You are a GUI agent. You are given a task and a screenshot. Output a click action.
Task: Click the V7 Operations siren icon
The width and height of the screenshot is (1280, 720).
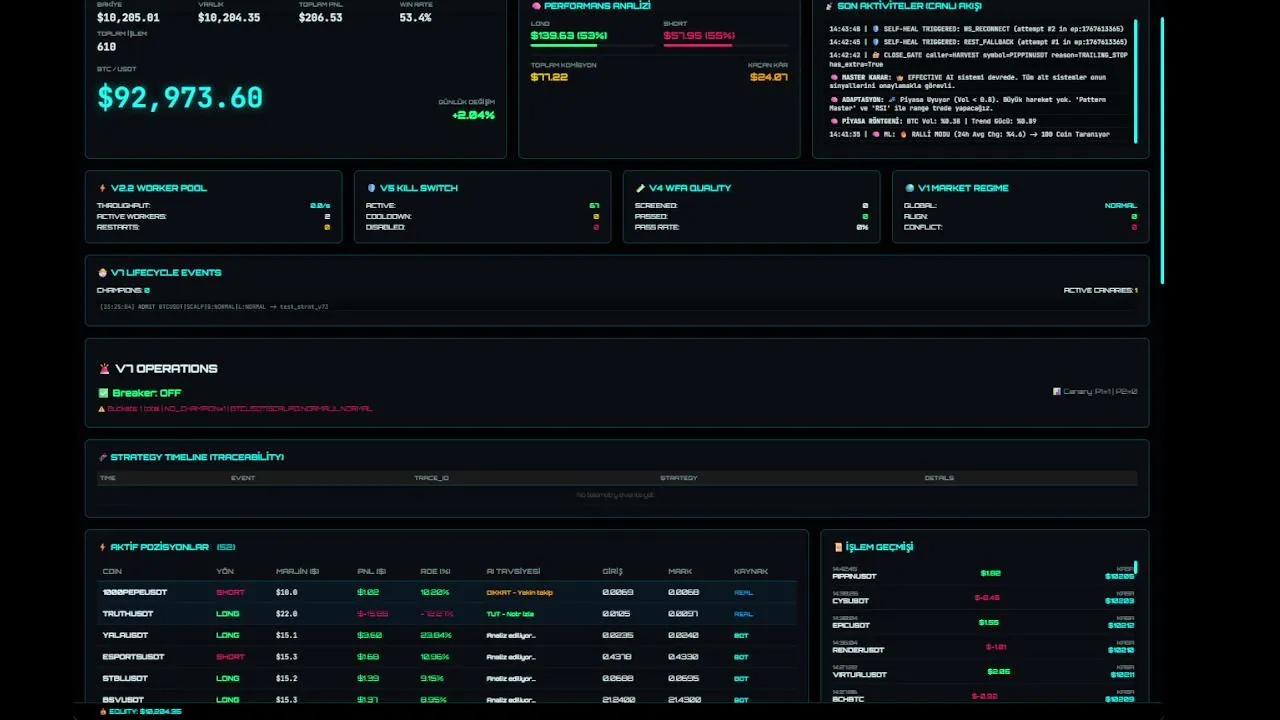coord(104,368)
